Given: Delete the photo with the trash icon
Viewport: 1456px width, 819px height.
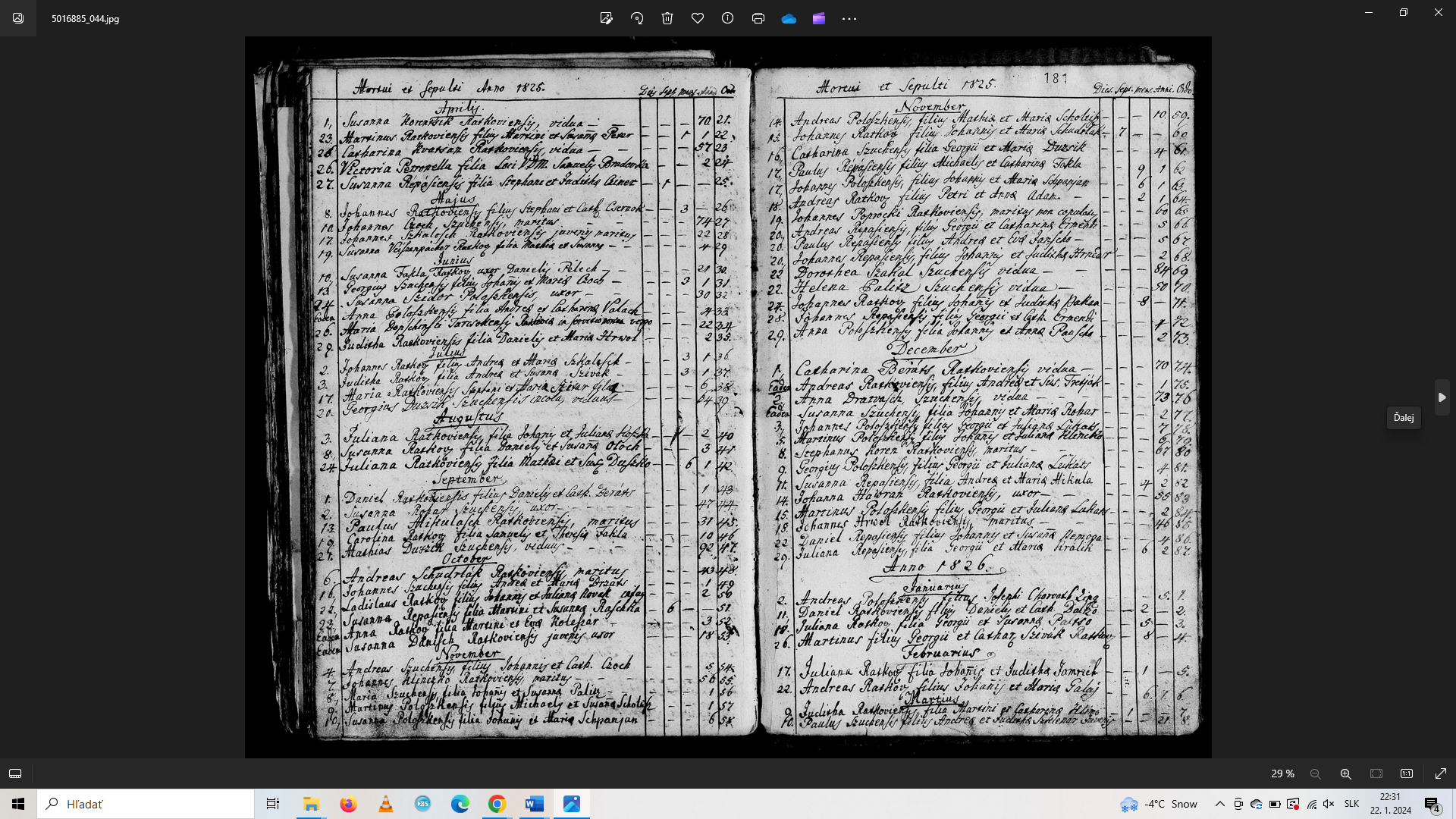Looking at the screenshot, I should [x=667, y=18].
